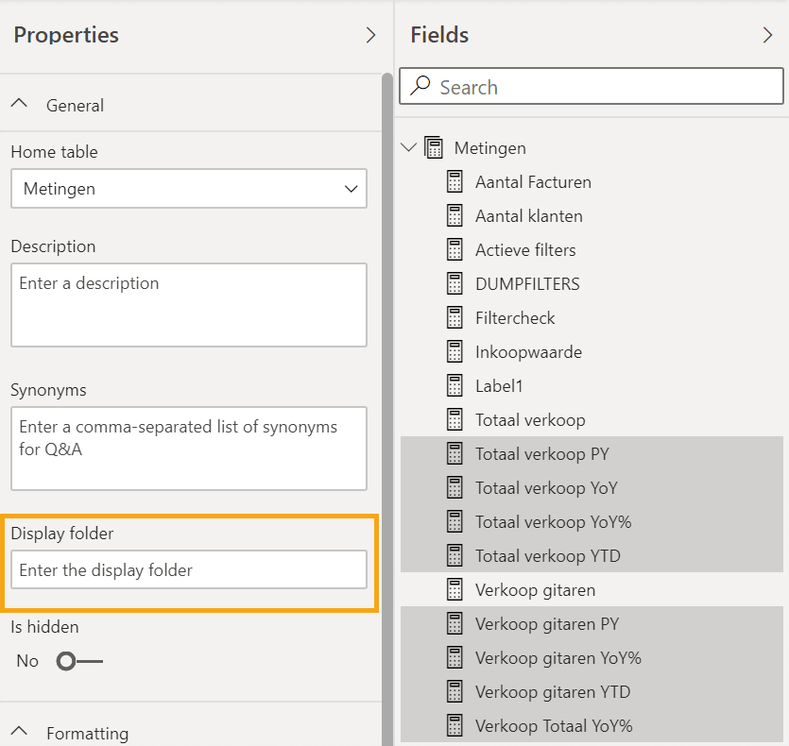Toggle the Is hidden switch
Screen dimensions: 789x746
tap(79, 661)
